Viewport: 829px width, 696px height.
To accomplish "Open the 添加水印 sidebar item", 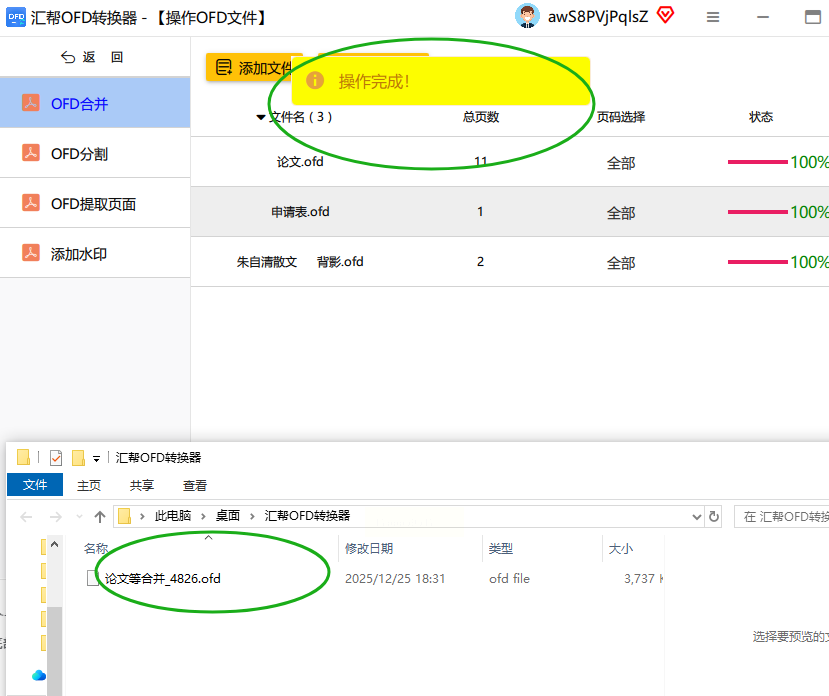I will [95, 253].
